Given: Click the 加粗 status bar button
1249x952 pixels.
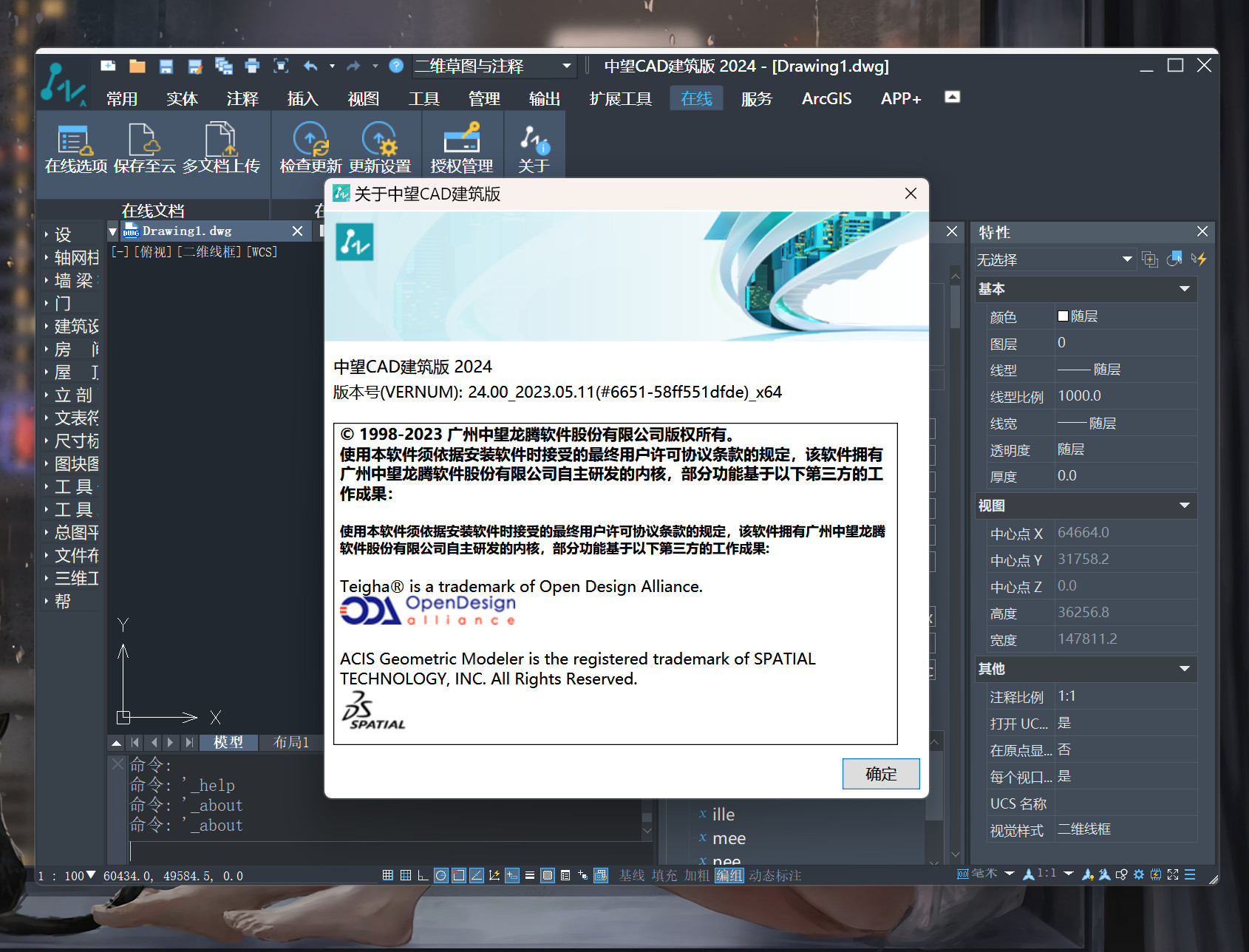Looking at the screenshot, I should (697, 875).
